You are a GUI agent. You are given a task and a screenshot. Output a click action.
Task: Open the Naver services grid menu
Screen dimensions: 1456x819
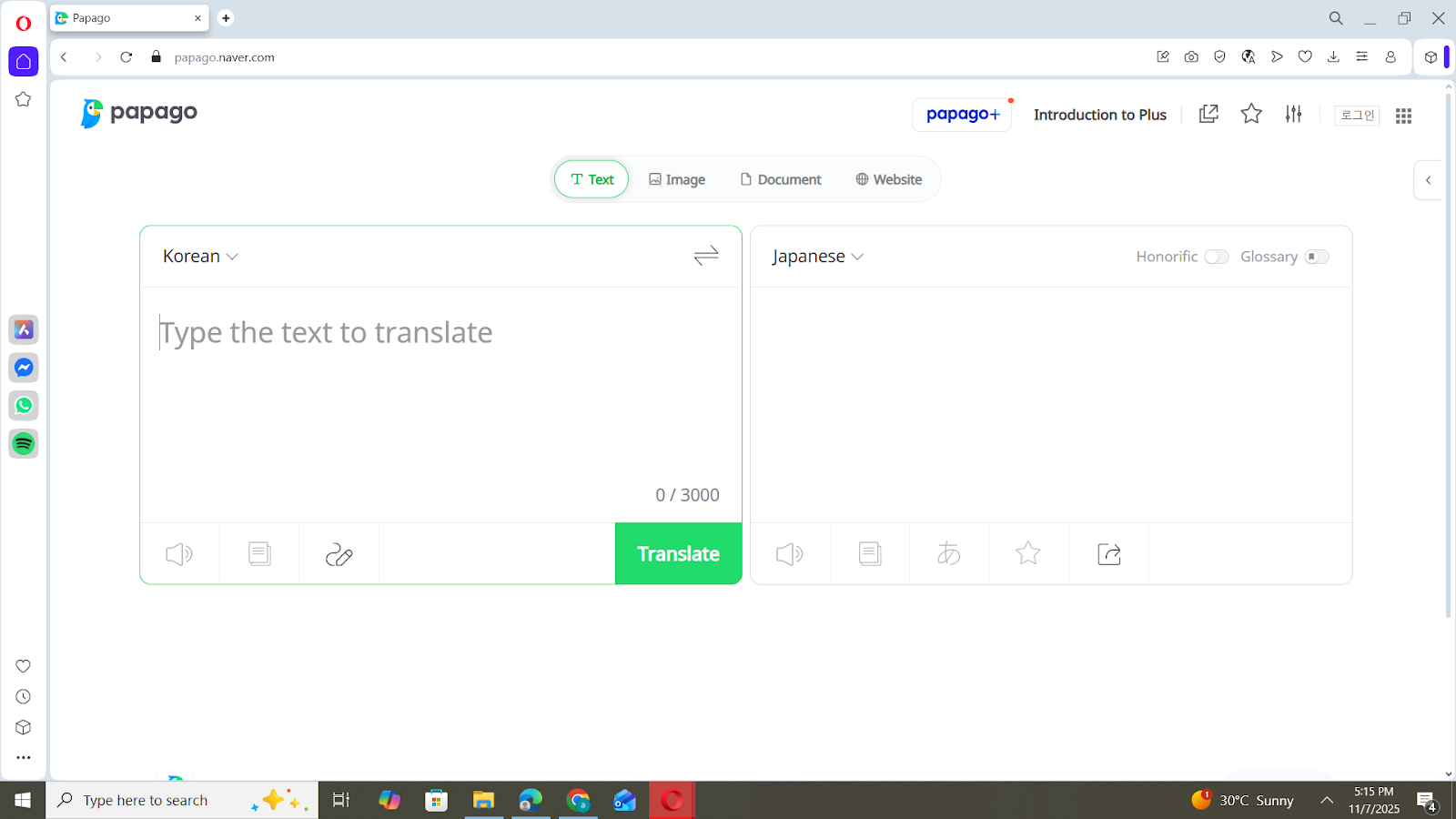tap(1402, 116)
